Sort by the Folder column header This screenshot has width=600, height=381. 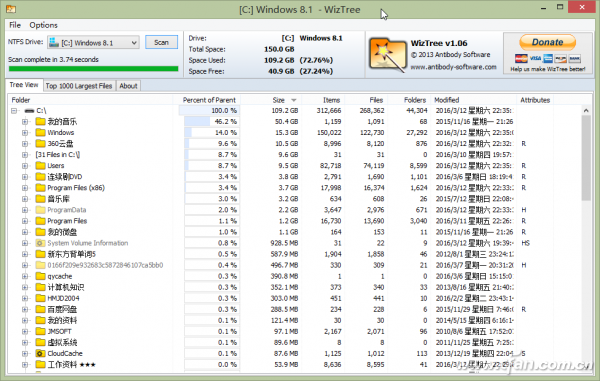click(x=90, y=100)
